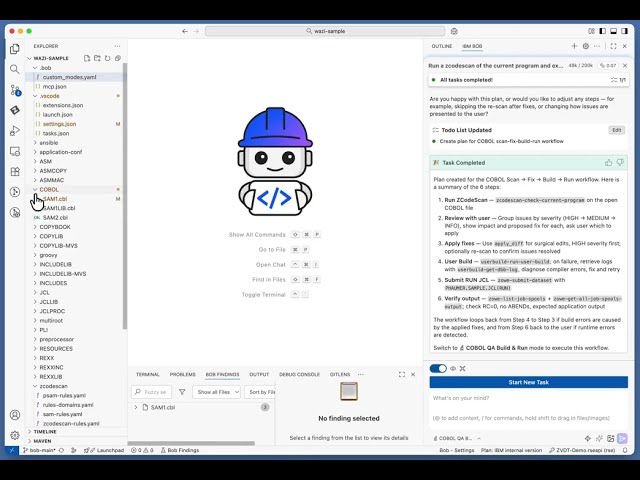Image resolution: width=640 pixels, height=480 pixels.
Task: Maximize the bottom panel
Action: [x=402, y=374]
